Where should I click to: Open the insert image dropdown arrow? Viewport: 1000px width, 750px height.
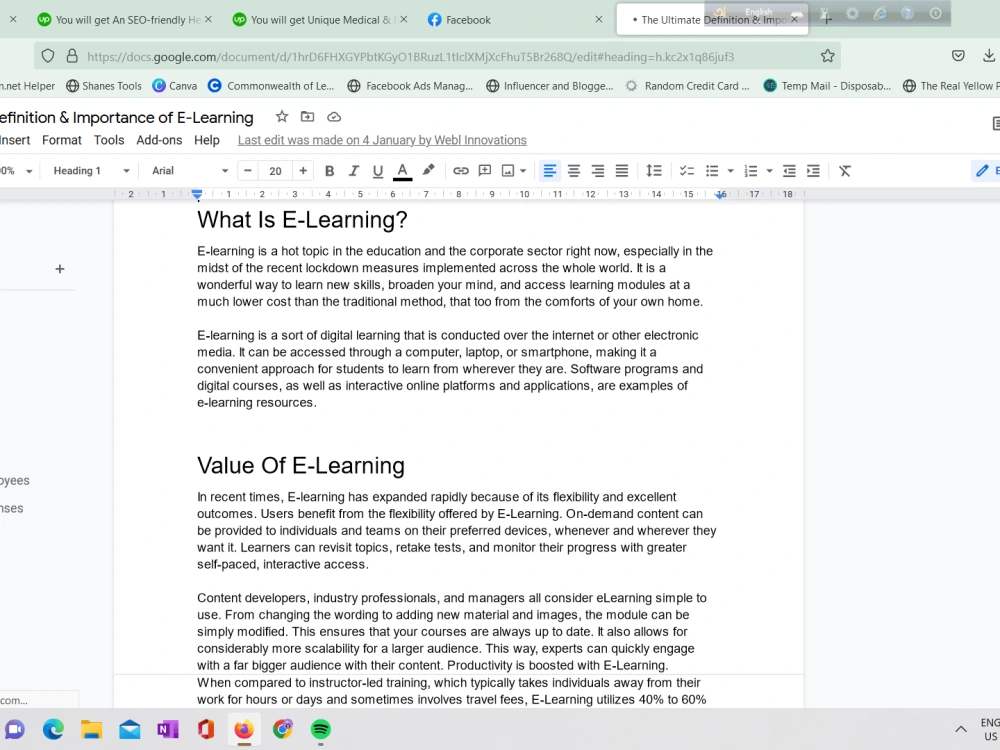[523, 171]
